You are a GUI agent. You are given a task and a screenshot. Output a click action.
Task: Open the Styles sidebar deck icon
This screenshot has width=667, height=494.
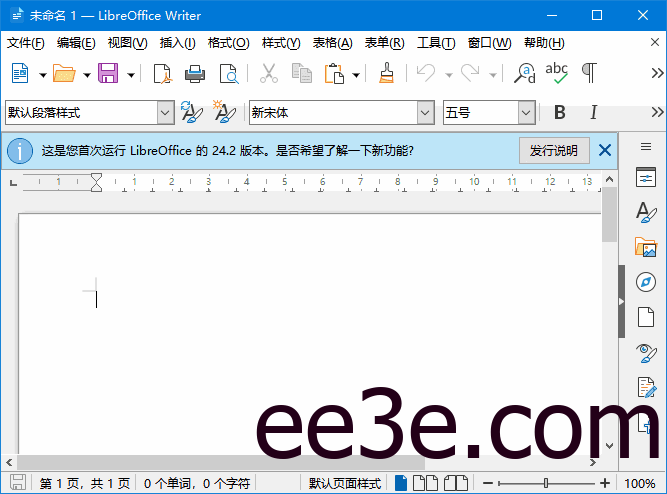[x=646, y=212]
